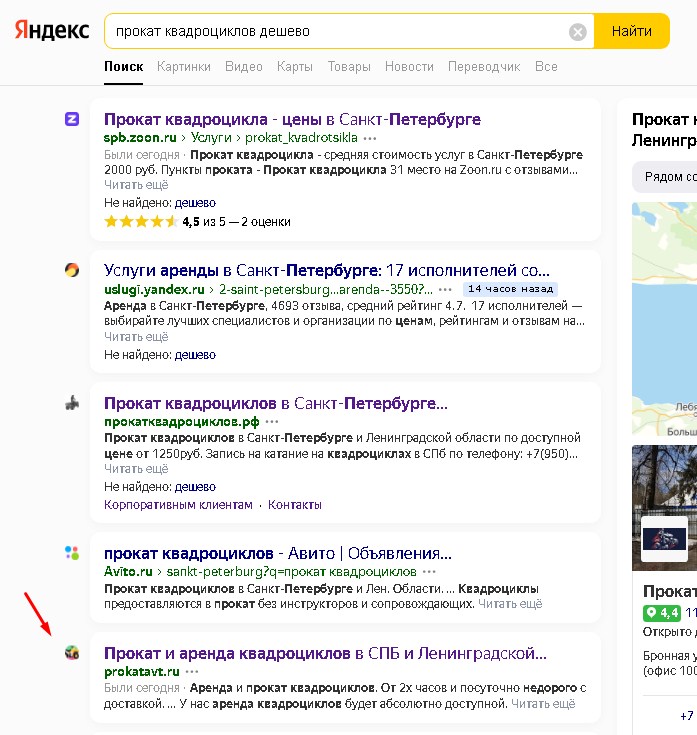
Task: Click 'дешево' in Yandex Uslugi Не найдено line
Action: pyautogui.click(x=195, y=355)
